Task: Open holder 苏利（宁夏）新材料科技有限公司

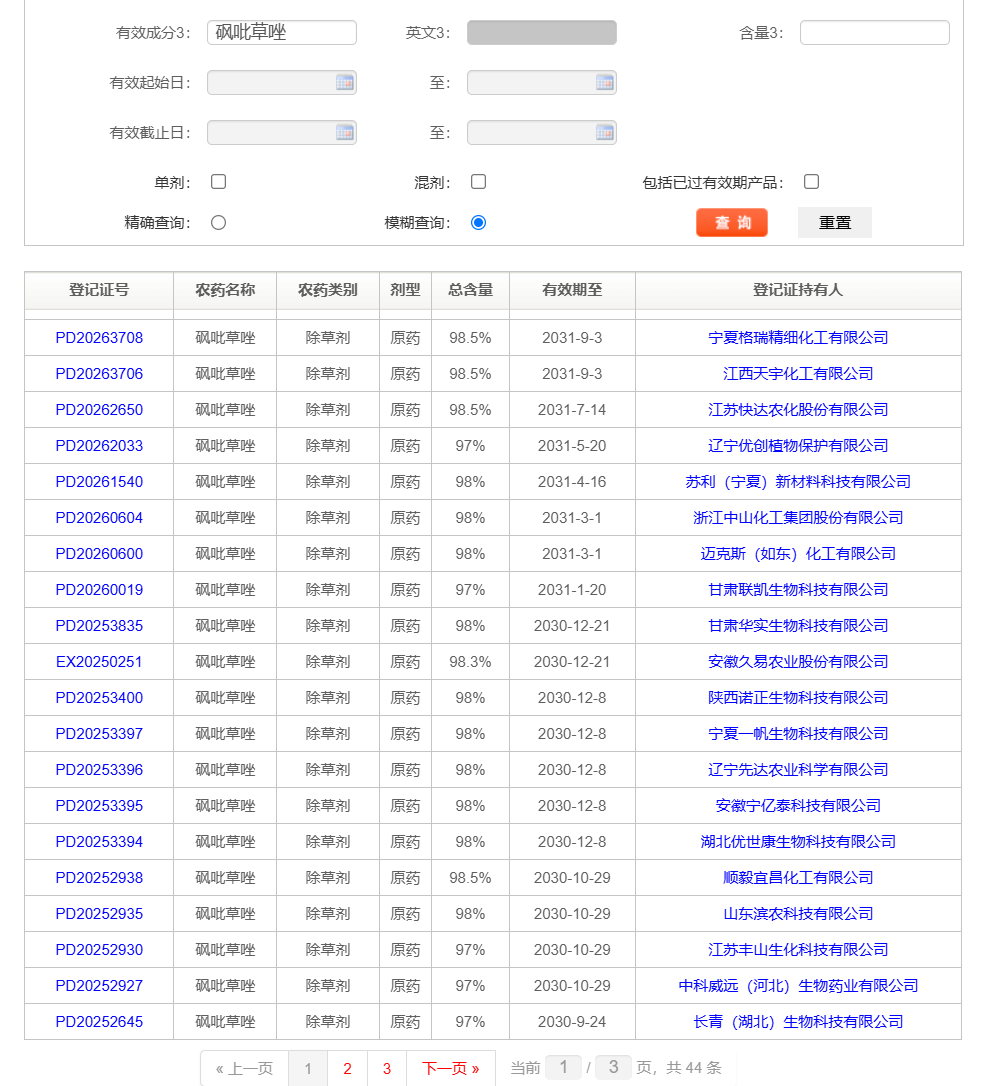Action: coord(798,482)
